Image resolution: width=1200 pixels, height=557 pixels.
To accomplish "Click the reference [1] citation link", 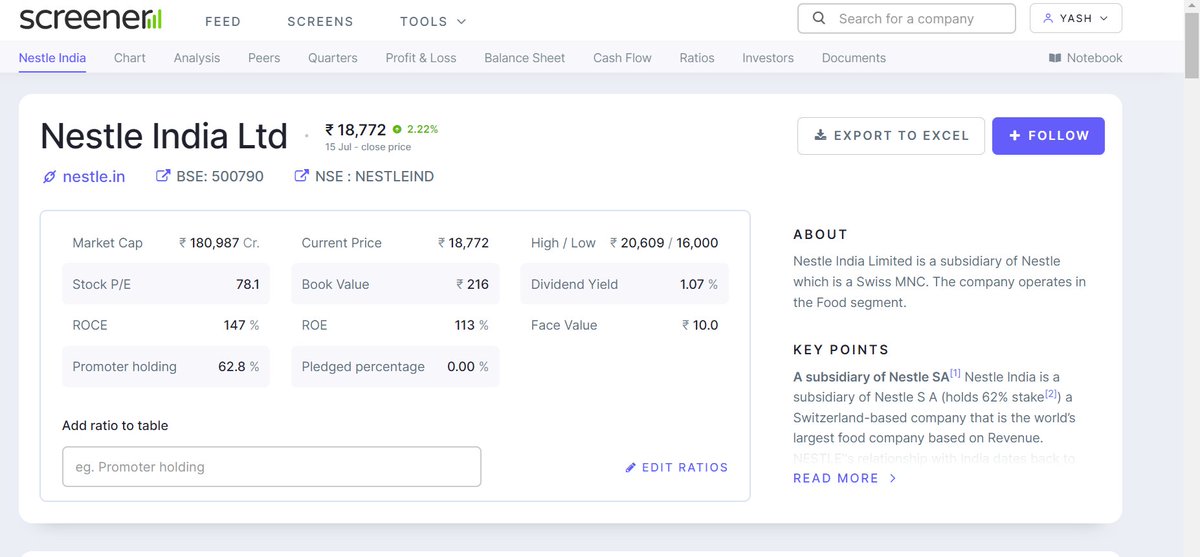I will [955, 373].
